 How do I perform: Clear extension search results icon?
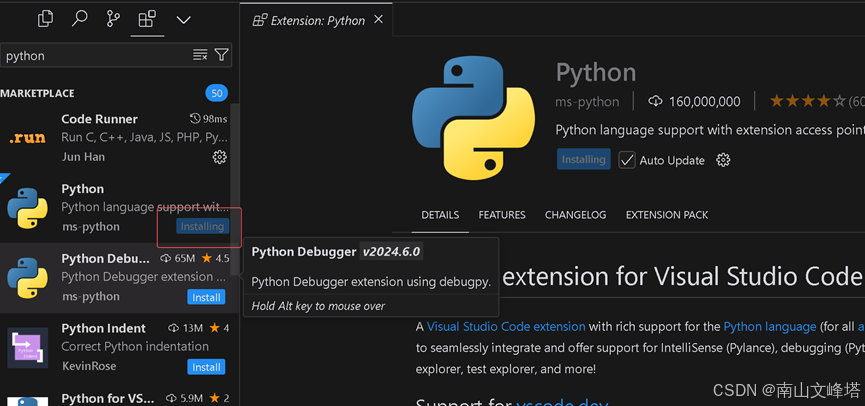point(200,55)
